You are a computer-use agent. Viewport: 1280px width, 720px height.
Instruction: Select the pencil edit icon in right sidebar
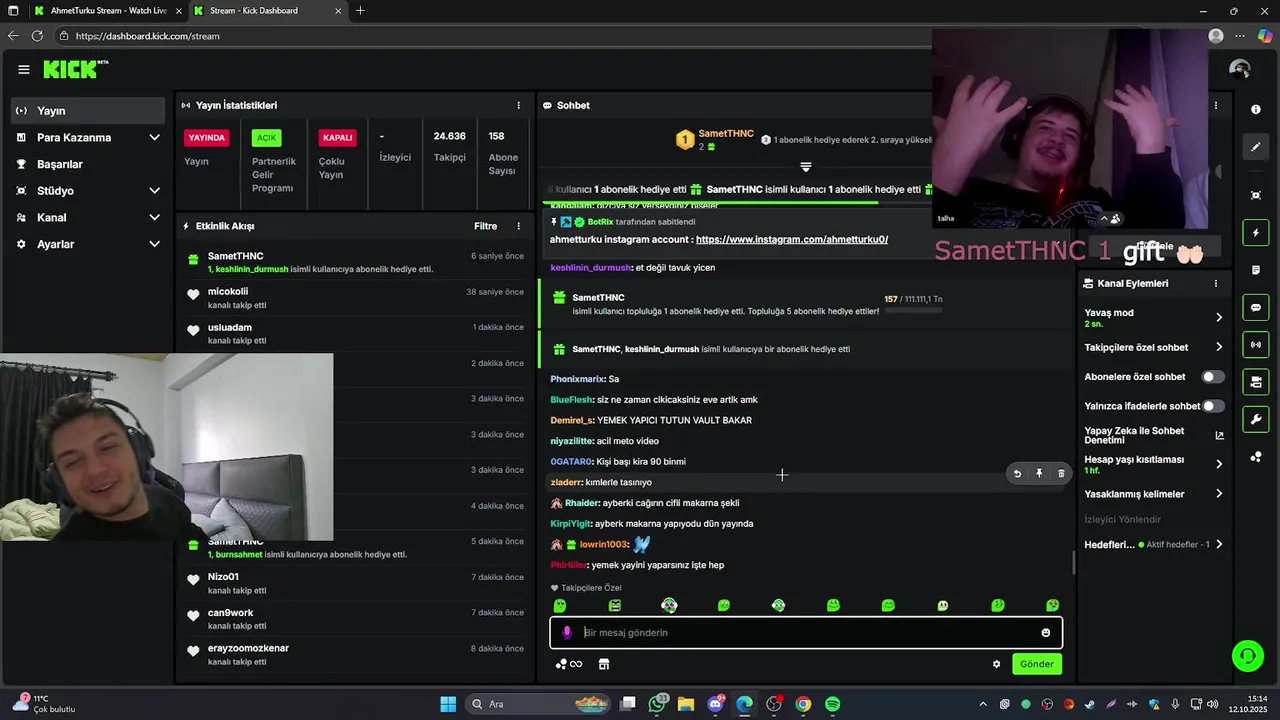tap(1256, 147)
